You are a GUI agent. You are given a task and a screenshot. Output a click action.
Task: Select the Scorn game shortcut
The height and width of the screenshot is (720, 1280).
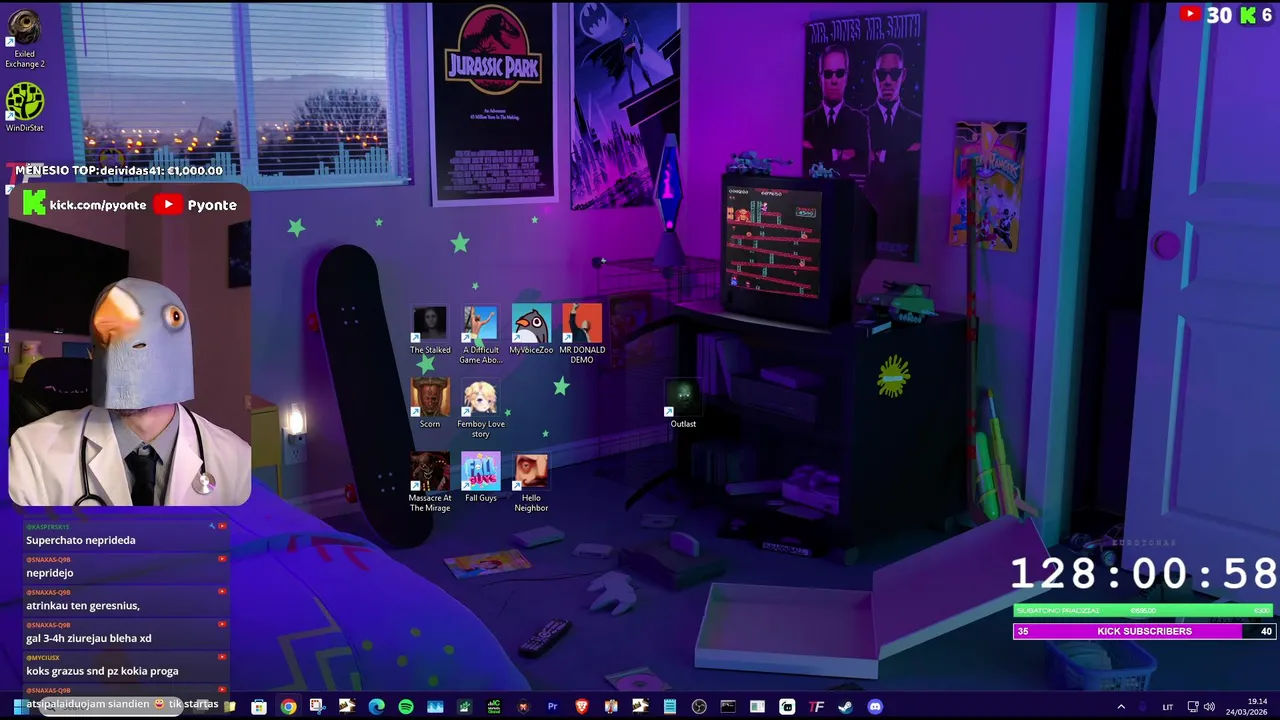(430, 404)
